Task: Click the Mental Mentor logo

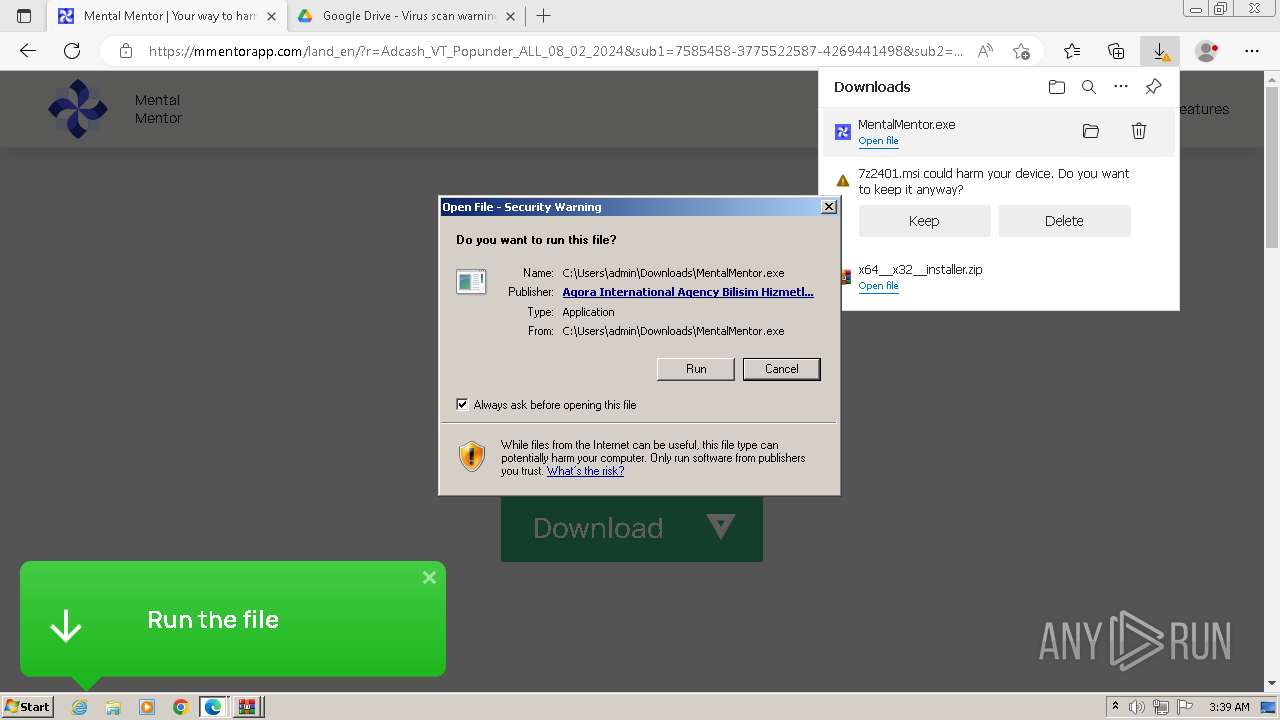Action: click(78, 109)
